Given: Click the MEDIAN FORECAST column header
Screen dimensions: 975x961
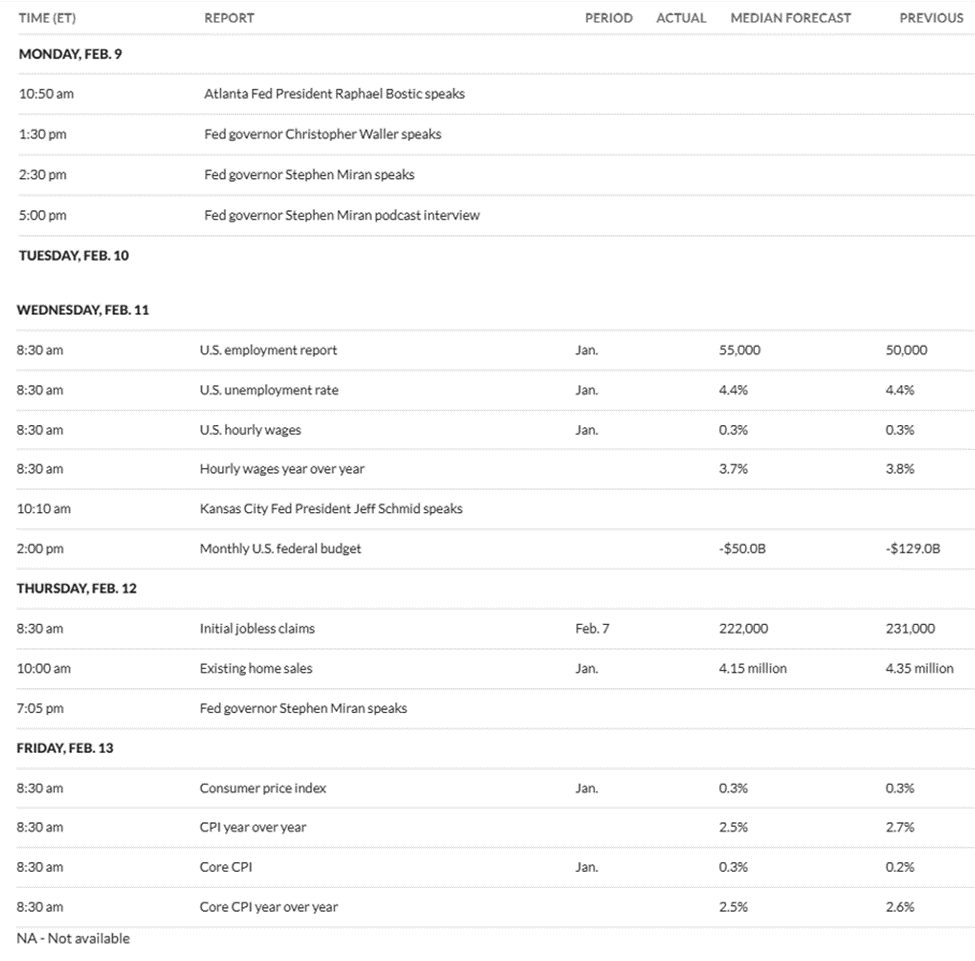Looking at the screenshot, I should pyautogui.click(x=790, y=18).
